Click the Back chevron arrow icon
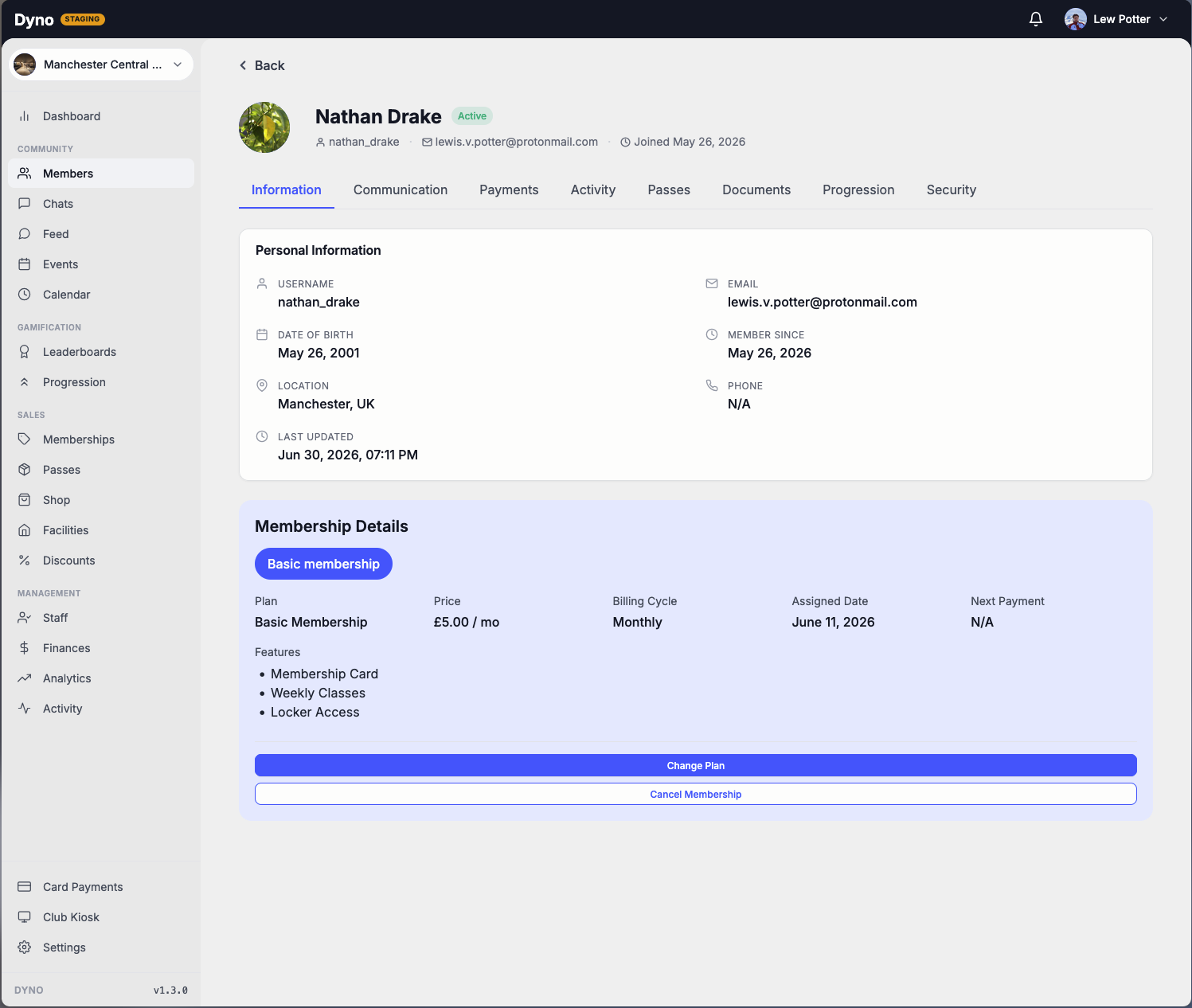1192x1008 pixels. 243,65
